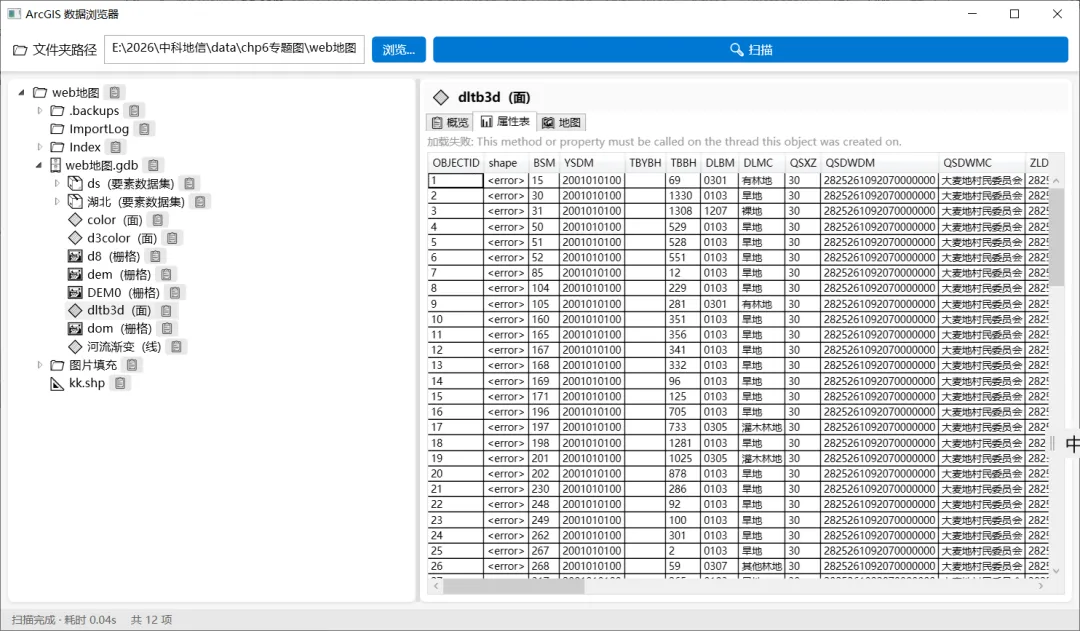Switch to the 概览 tab
The image size is (1080, 631).
[450, 123]
